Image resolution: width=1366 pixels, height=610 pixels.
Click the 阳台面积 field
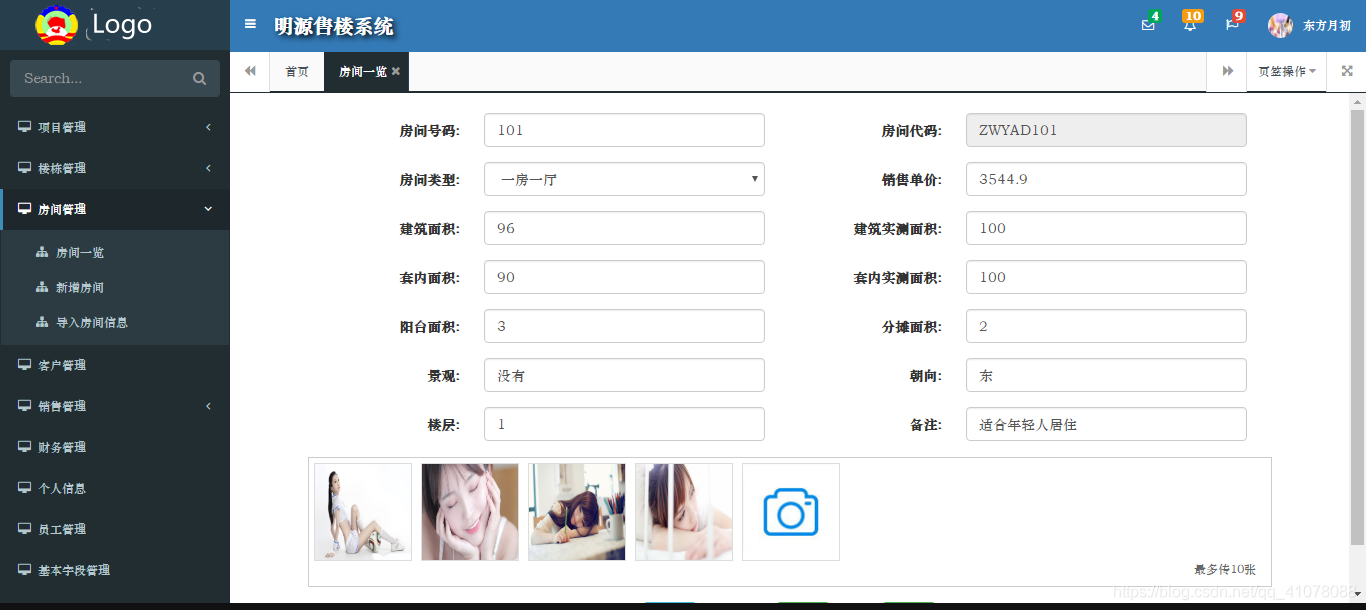tap(624, 326)
